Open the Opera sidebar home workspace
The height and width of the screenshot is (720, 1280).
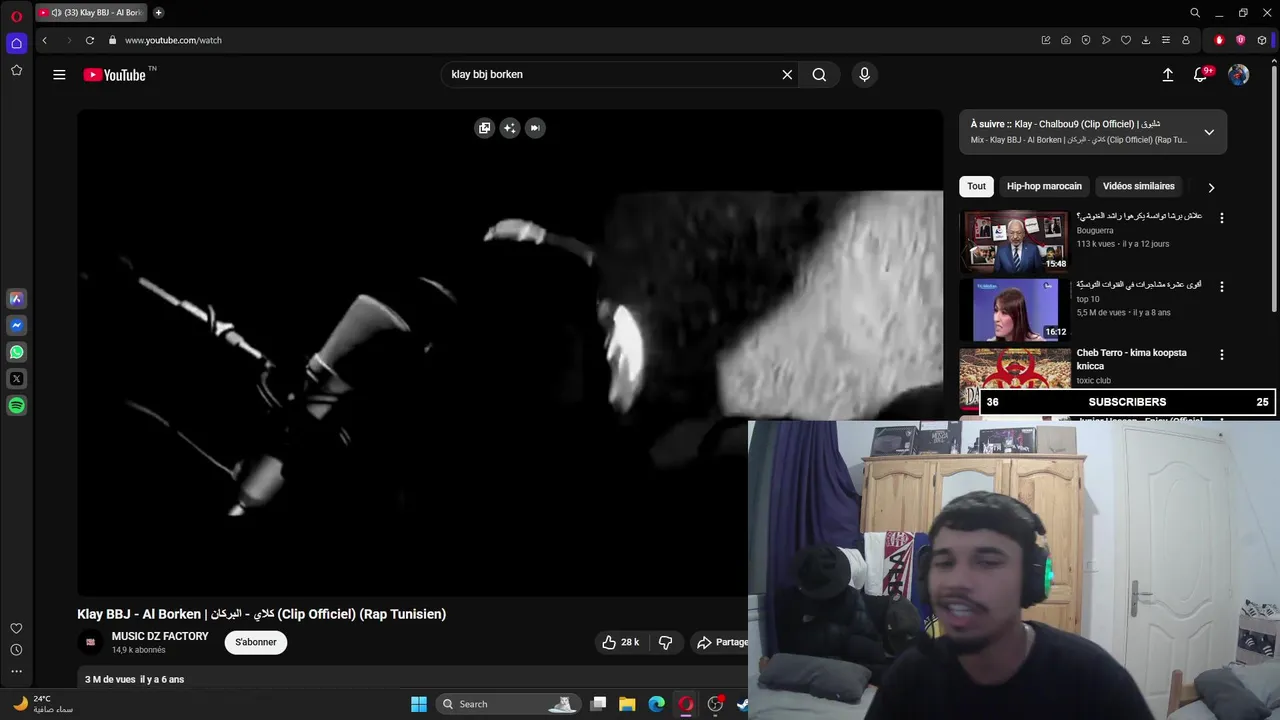(x=16, y=43)
